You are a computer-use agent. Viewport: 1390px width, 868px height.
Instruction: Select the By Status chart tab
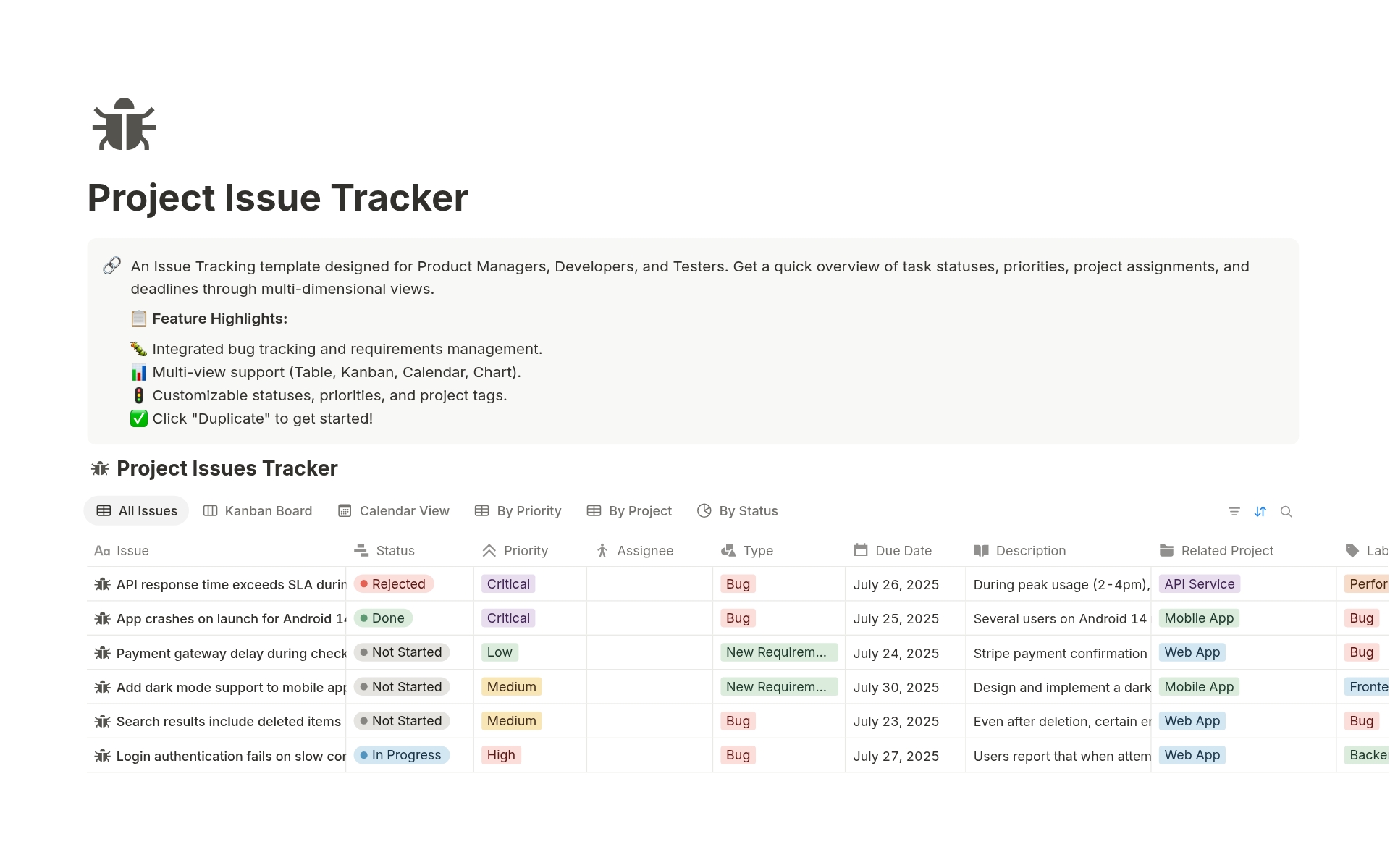737,511
